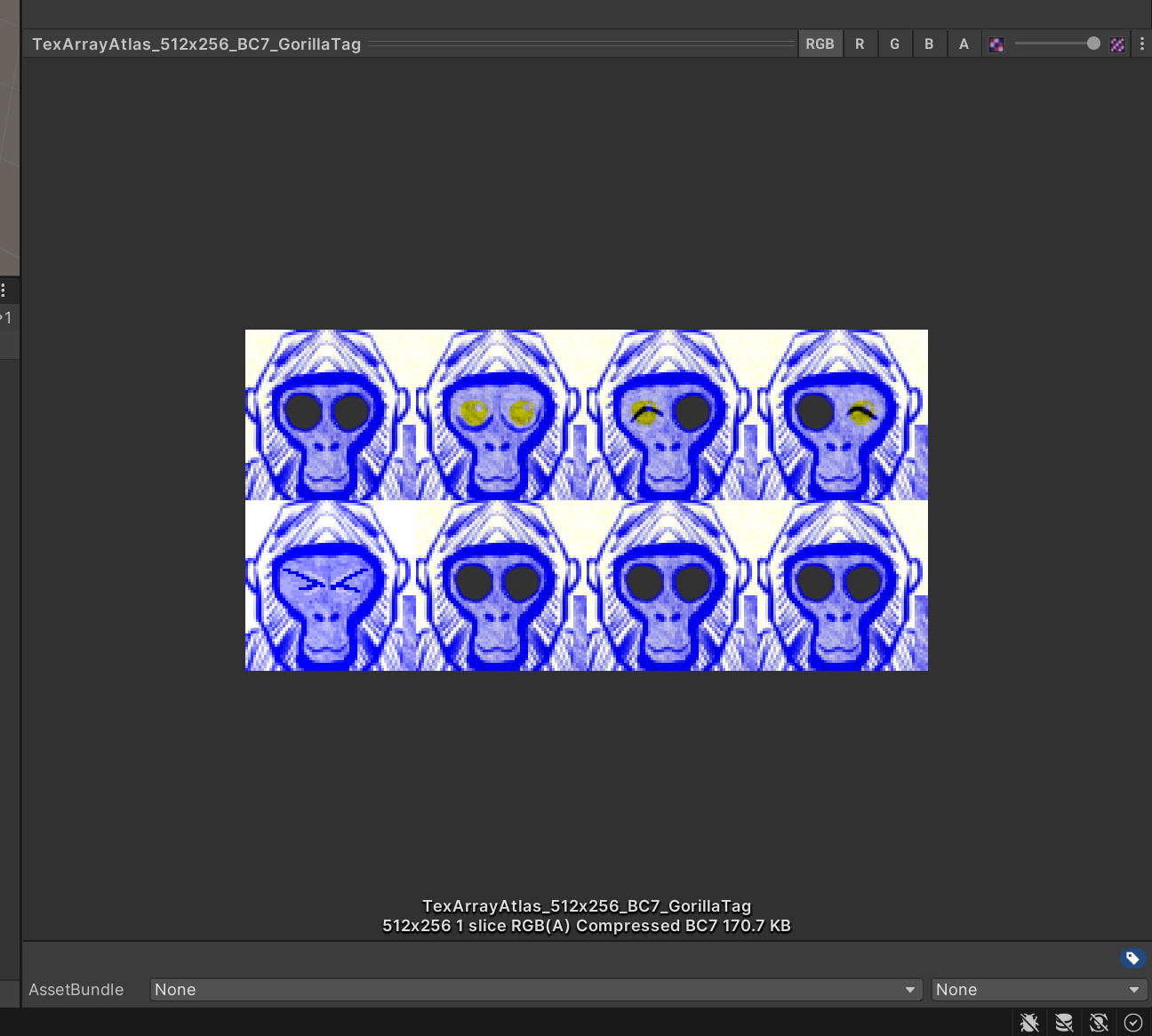
Task: Click the high mip level icon right of slider
Action: [x=1117, y=44]
